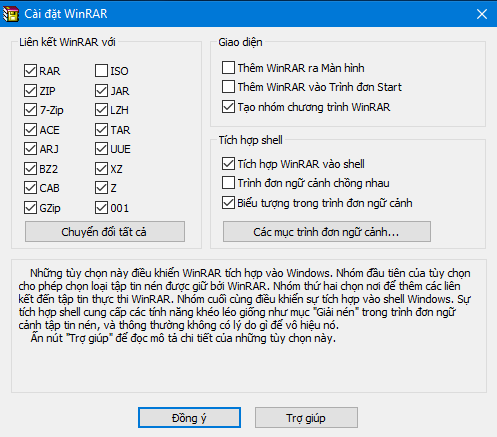Open help via 'Trợ giúp' button
This screenshot has width=497, height=437.
point(306,418)
